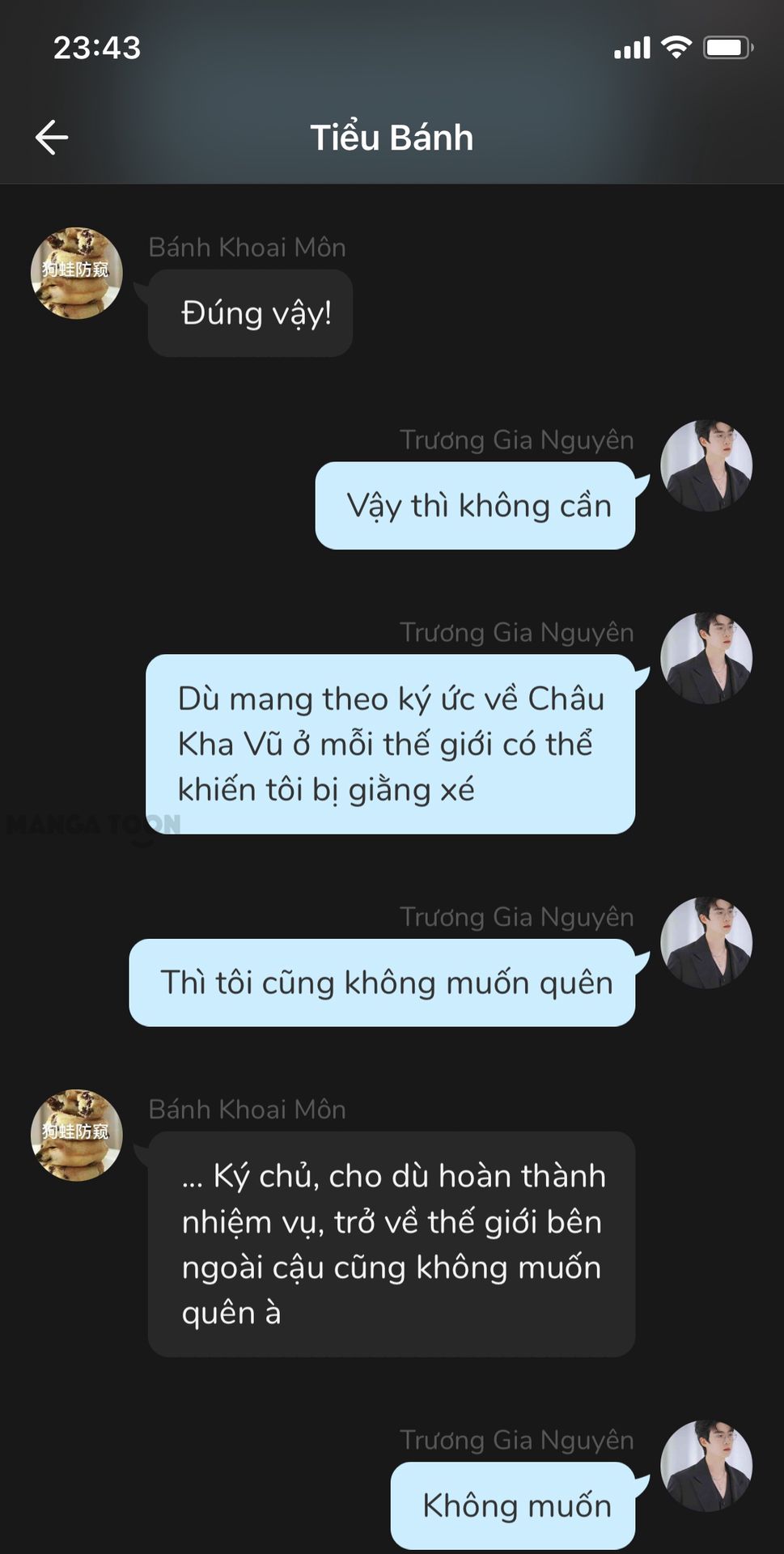This screenshot has height=1554, width=784.
Task: Tap avatar beside "Thì tôi cũng không muốn quên"
Action: click(x=706, y=942)
